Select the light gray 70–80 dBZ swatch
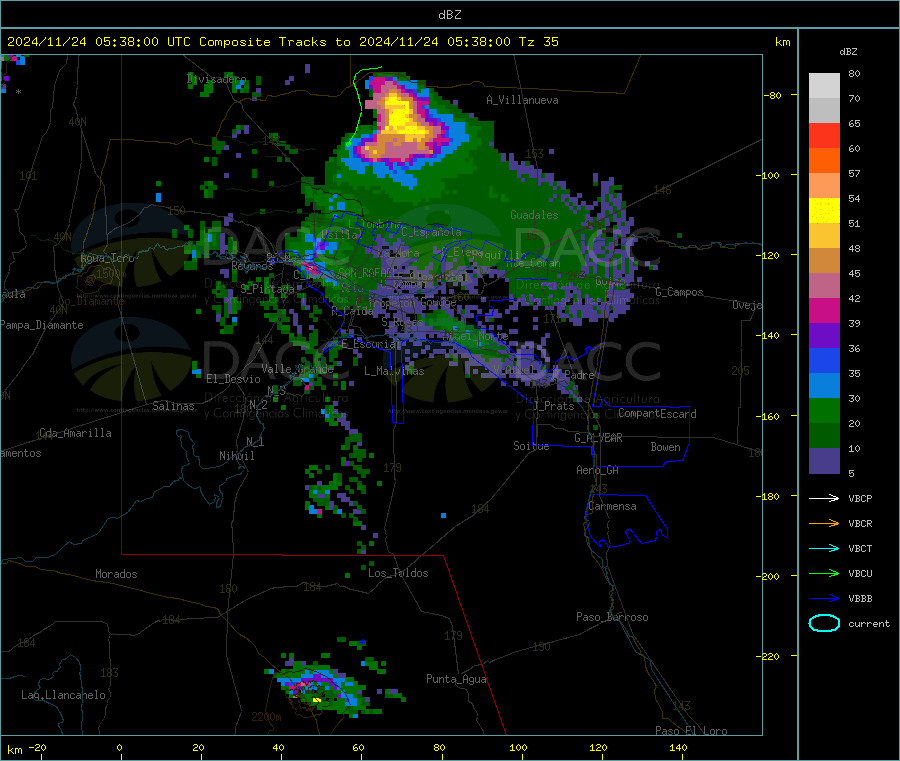This screenshot has height=761, width=900. pos(824,86)
